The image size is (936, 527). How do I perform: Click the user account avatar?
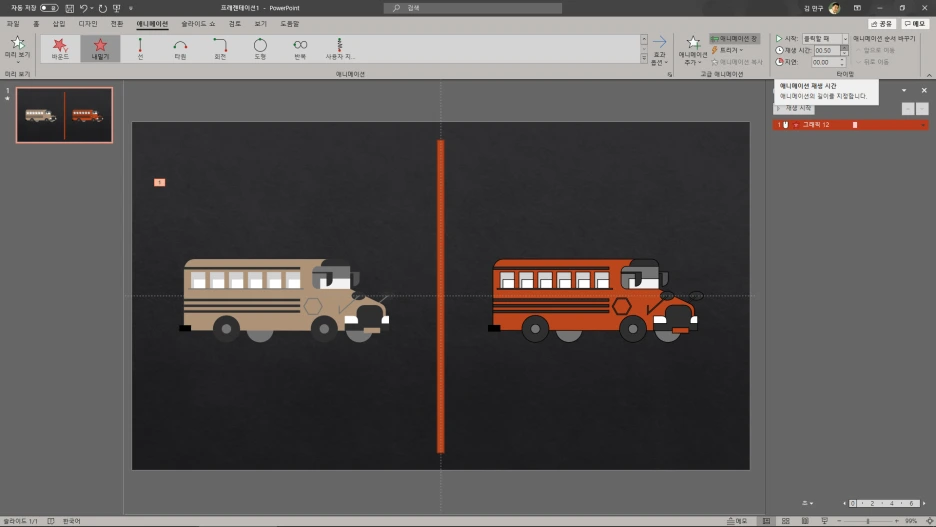pyautogui.click(x=835, y=8)
